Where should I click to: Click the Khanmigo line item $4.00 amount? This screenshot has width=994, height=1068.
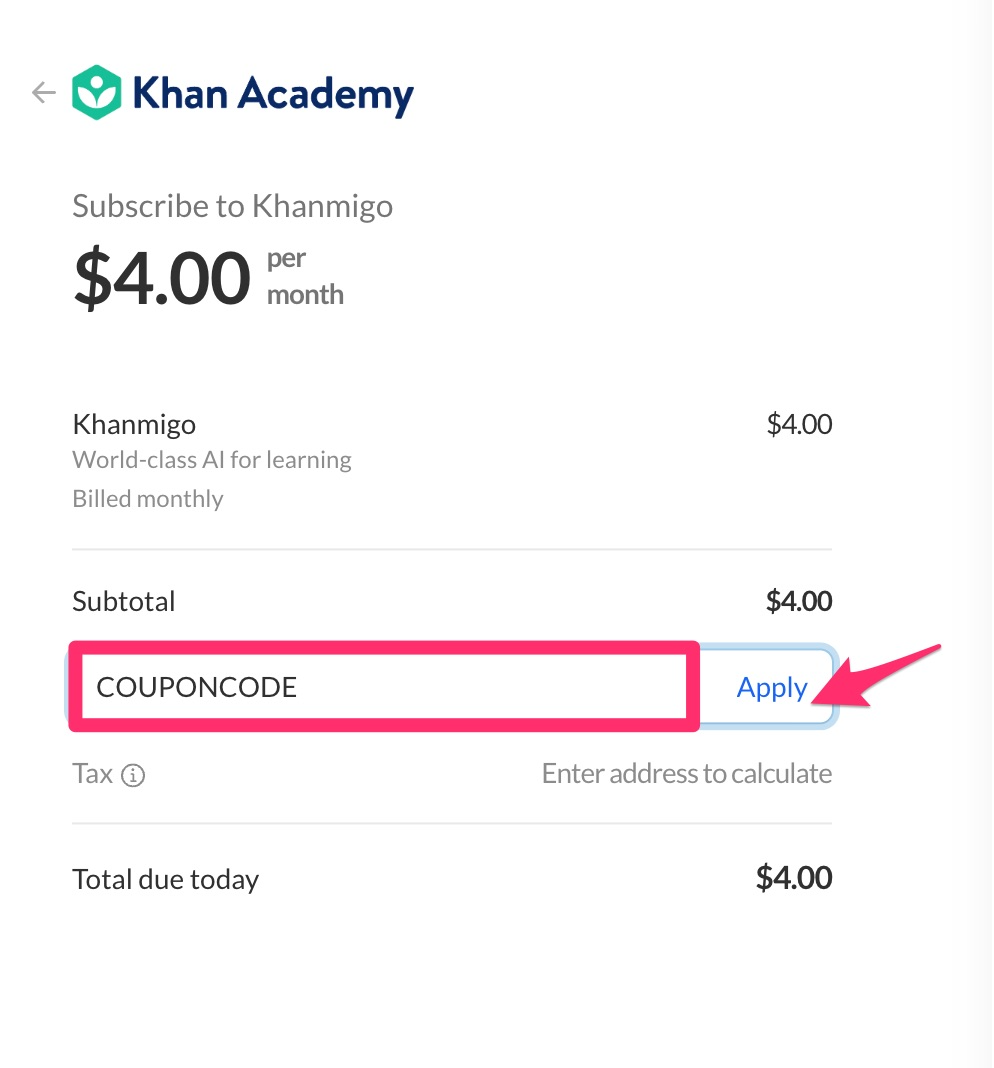(799, 424)
